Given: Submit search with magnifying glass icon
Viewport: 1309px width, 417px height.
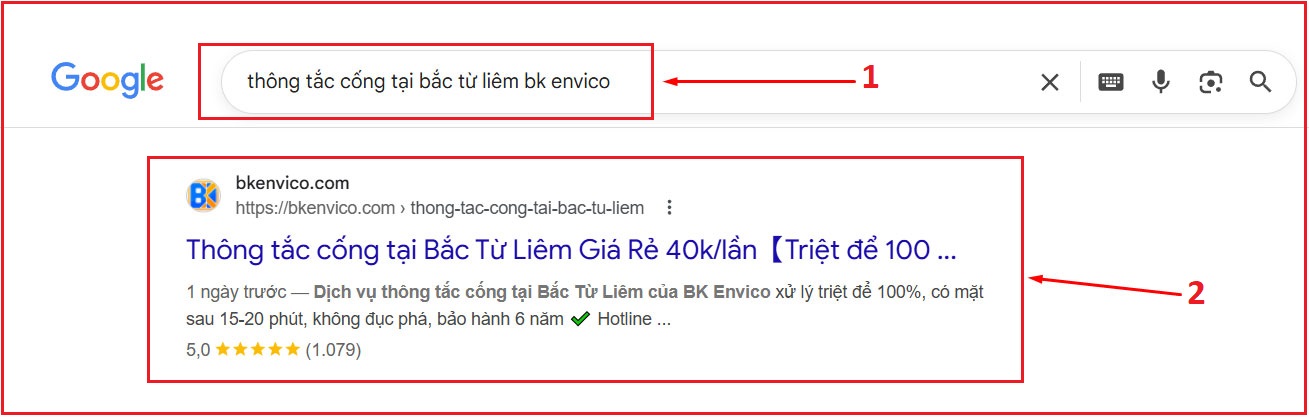Looking at the screenshot, I should point(1260,82).
